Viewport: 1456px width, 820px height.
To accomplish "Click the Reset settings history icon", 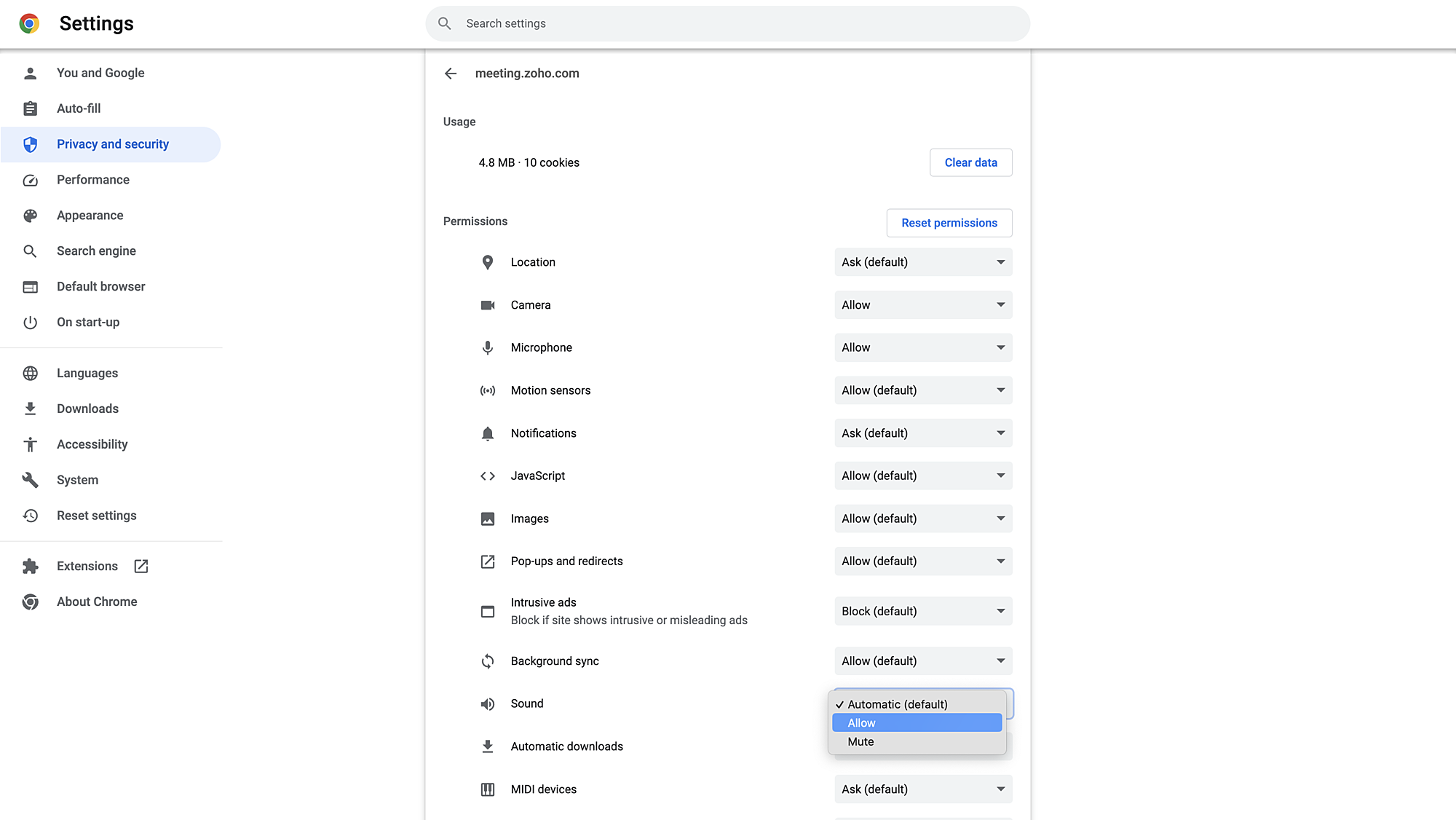I will (30, 516).
